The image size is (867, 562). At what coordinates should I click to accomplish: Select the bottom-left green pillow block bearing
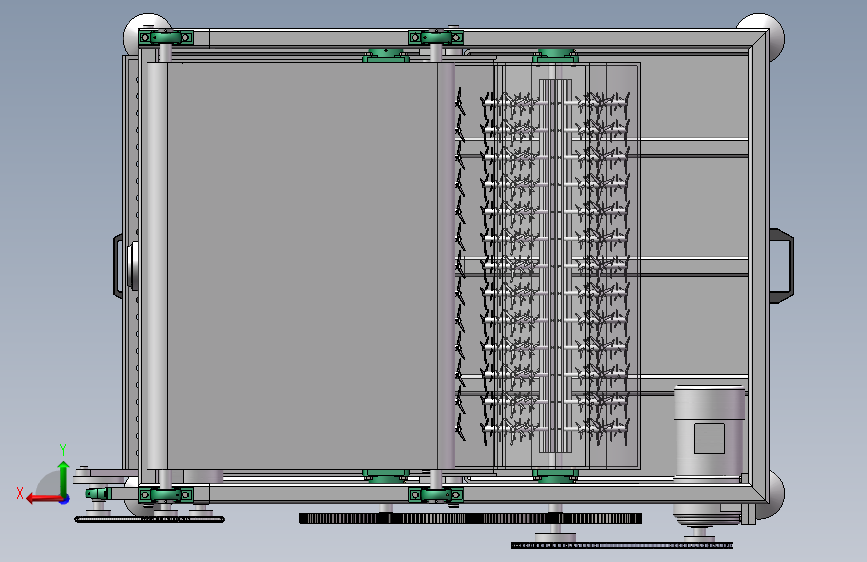(166, 495)
